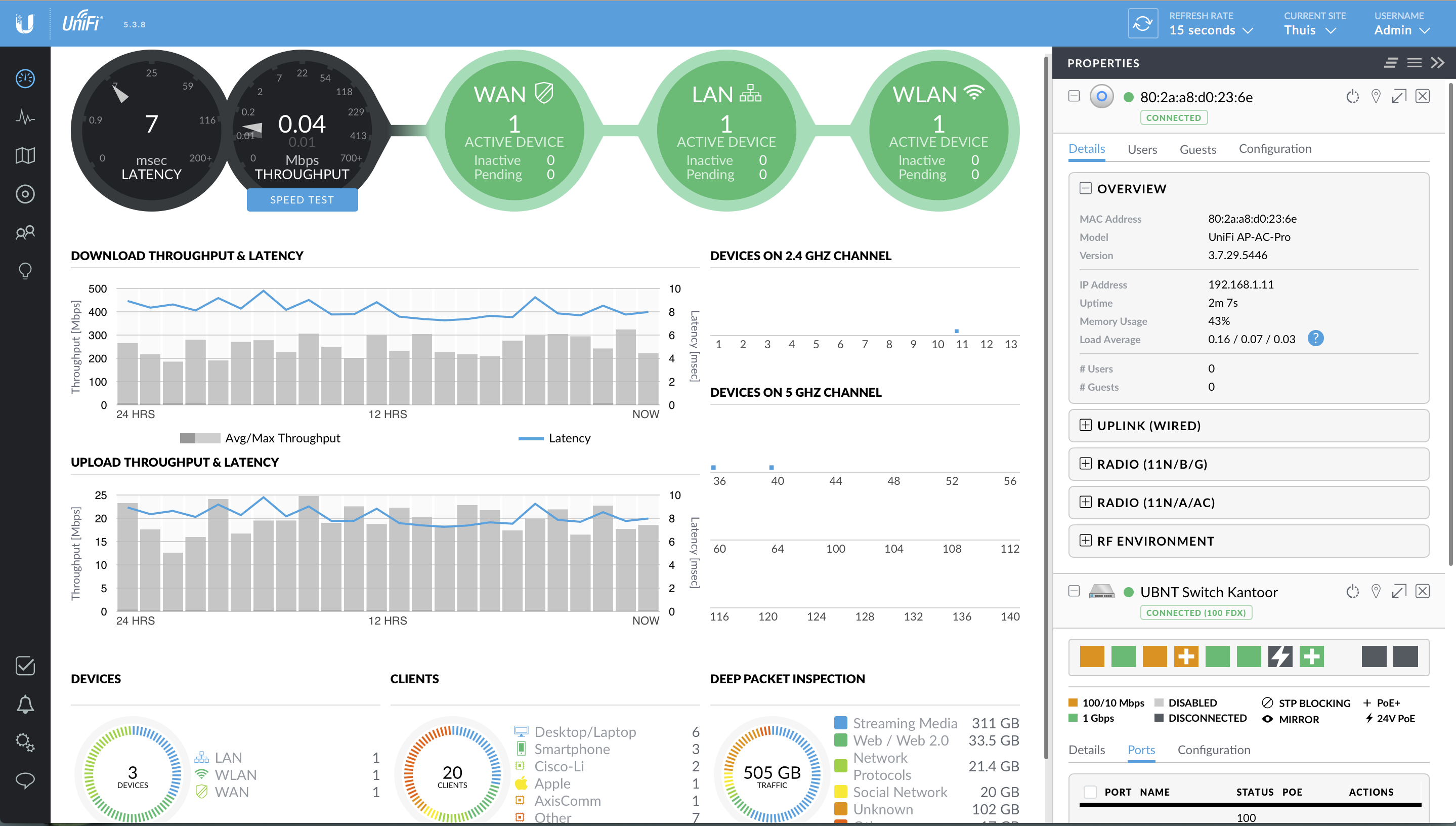Pop out the 80:2a:a8:d0:23:6e properties panel

pyautogui.click(x=1399, y=97)
